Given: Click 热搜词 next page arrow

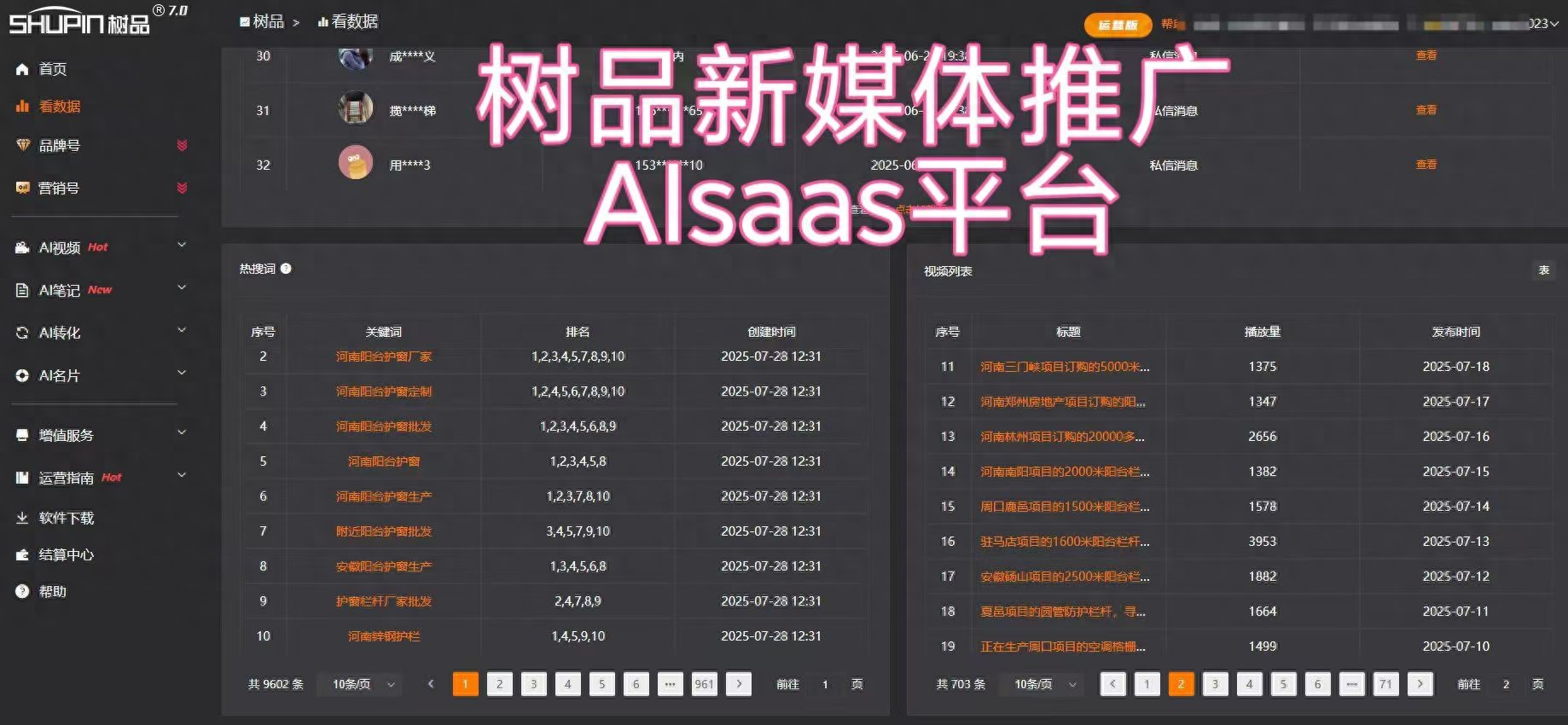Looking at the screenshot, I should (x=739, y=684).
